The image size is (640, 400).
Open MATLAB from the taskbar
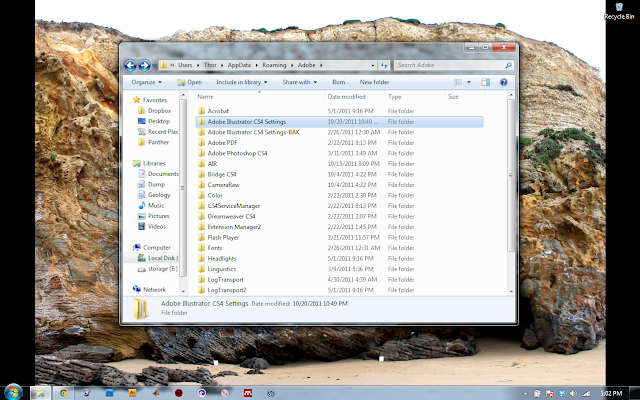click(156, 393)
